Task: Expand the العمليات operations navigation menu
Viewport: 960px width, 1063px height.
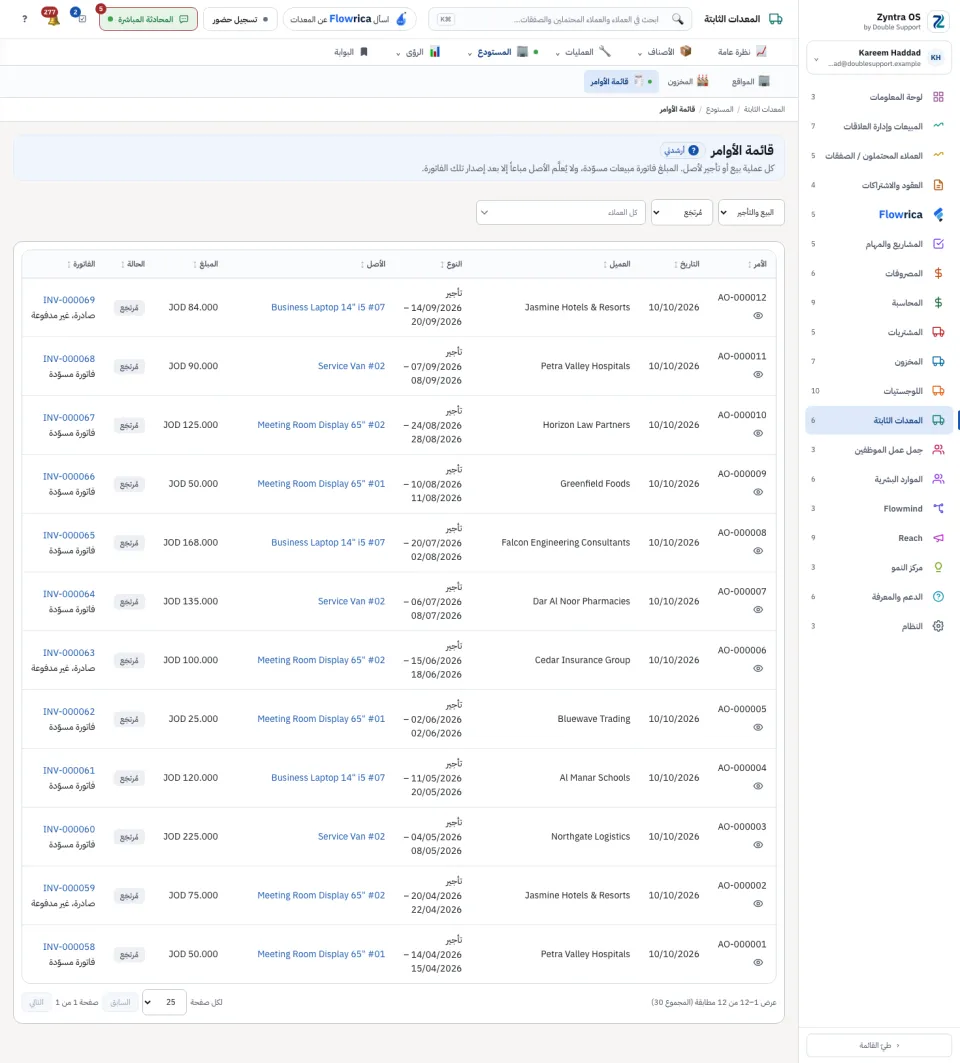Action: coord(583,52)
